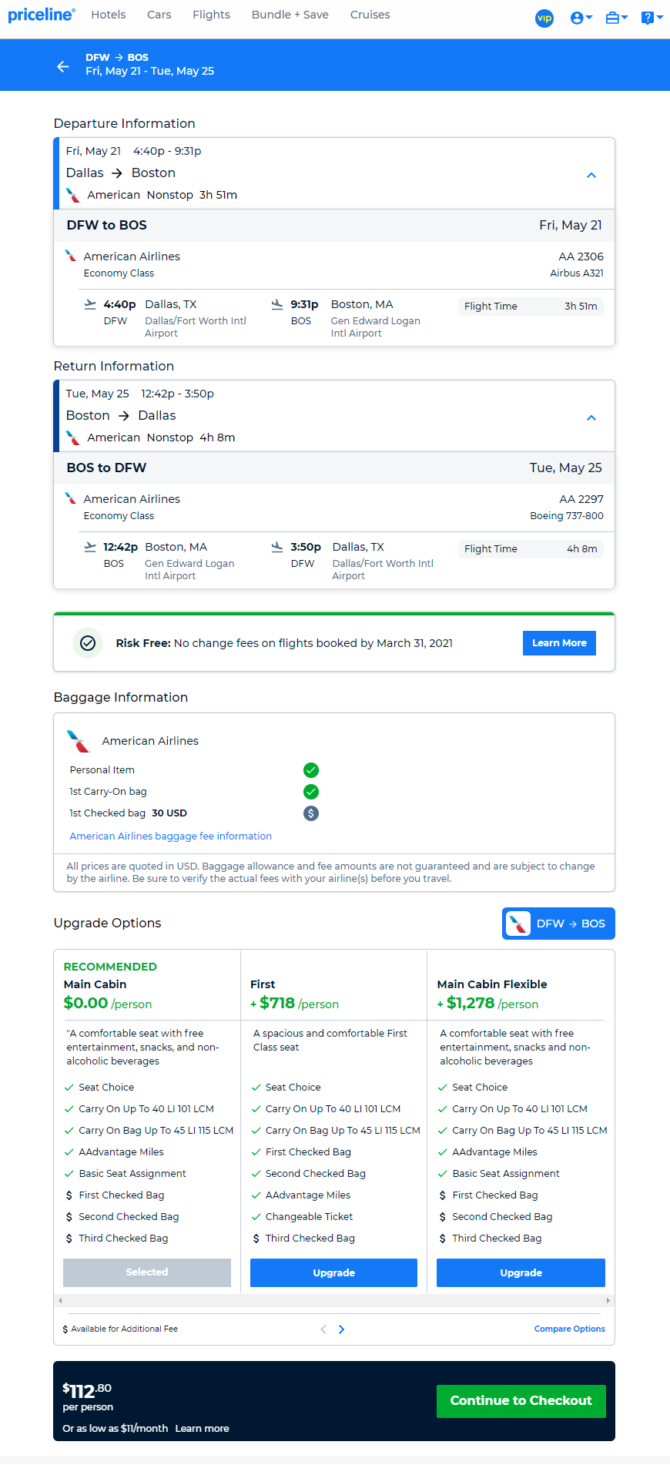Collapse the Dallas to Boston departure details
This screenshot has height=1465, width=670.
click(x=591, y=175)
